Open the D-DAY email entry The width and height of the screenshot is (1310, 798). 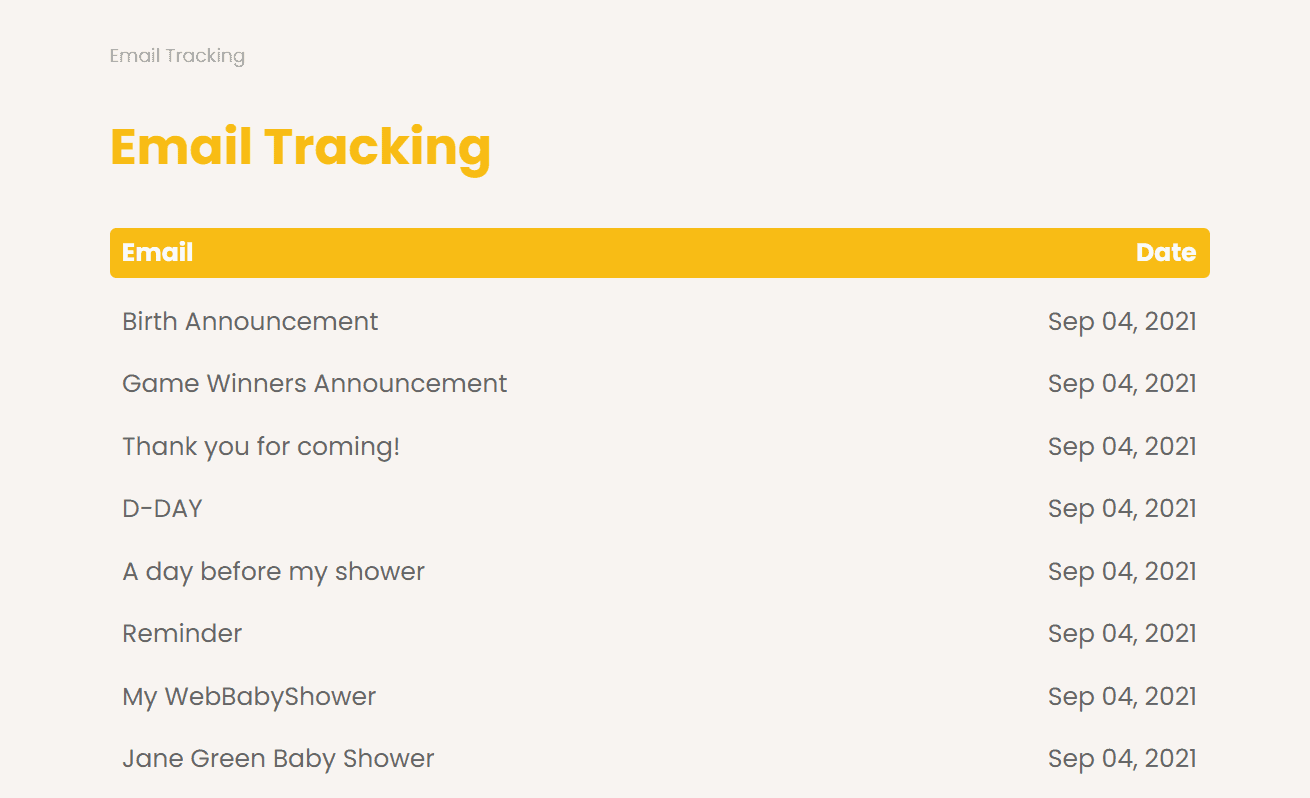click(x=162, y=508)
